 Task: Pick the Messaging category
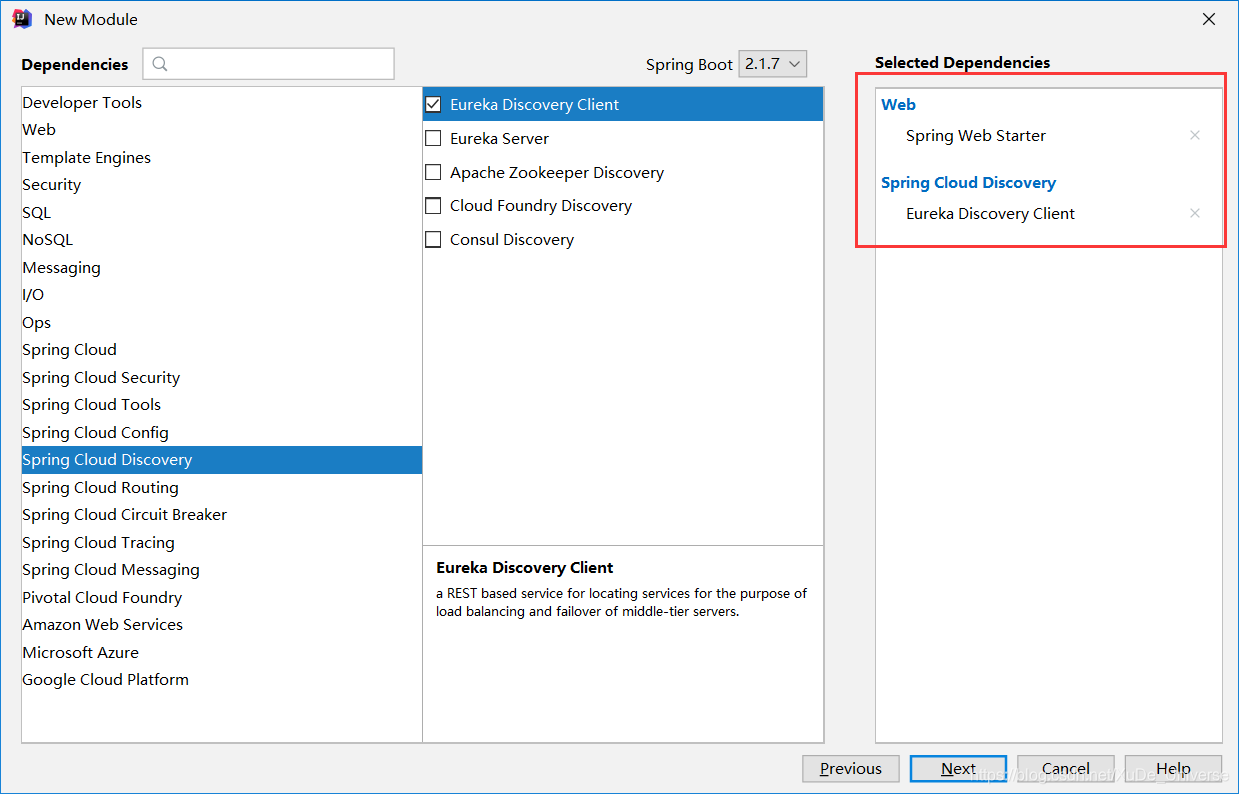click(222, 267)
